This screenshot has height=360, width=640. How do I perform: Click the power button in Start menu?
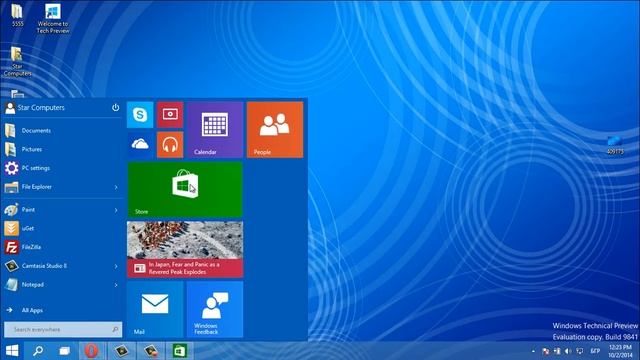pos(116,107)
